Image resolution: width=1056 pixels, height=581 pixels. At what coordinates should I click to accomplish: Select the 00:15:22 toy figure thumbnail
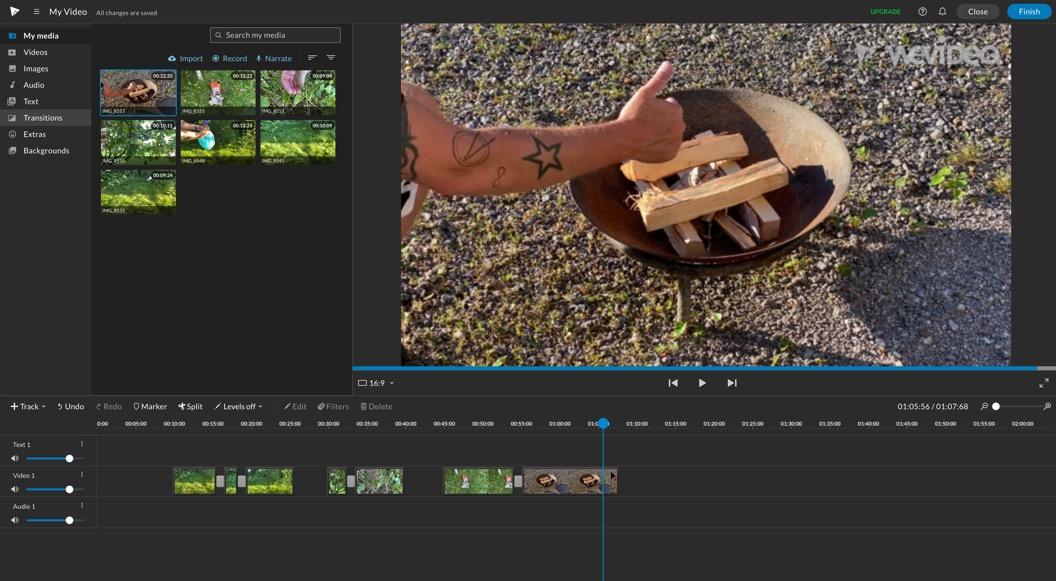(218, 92)
